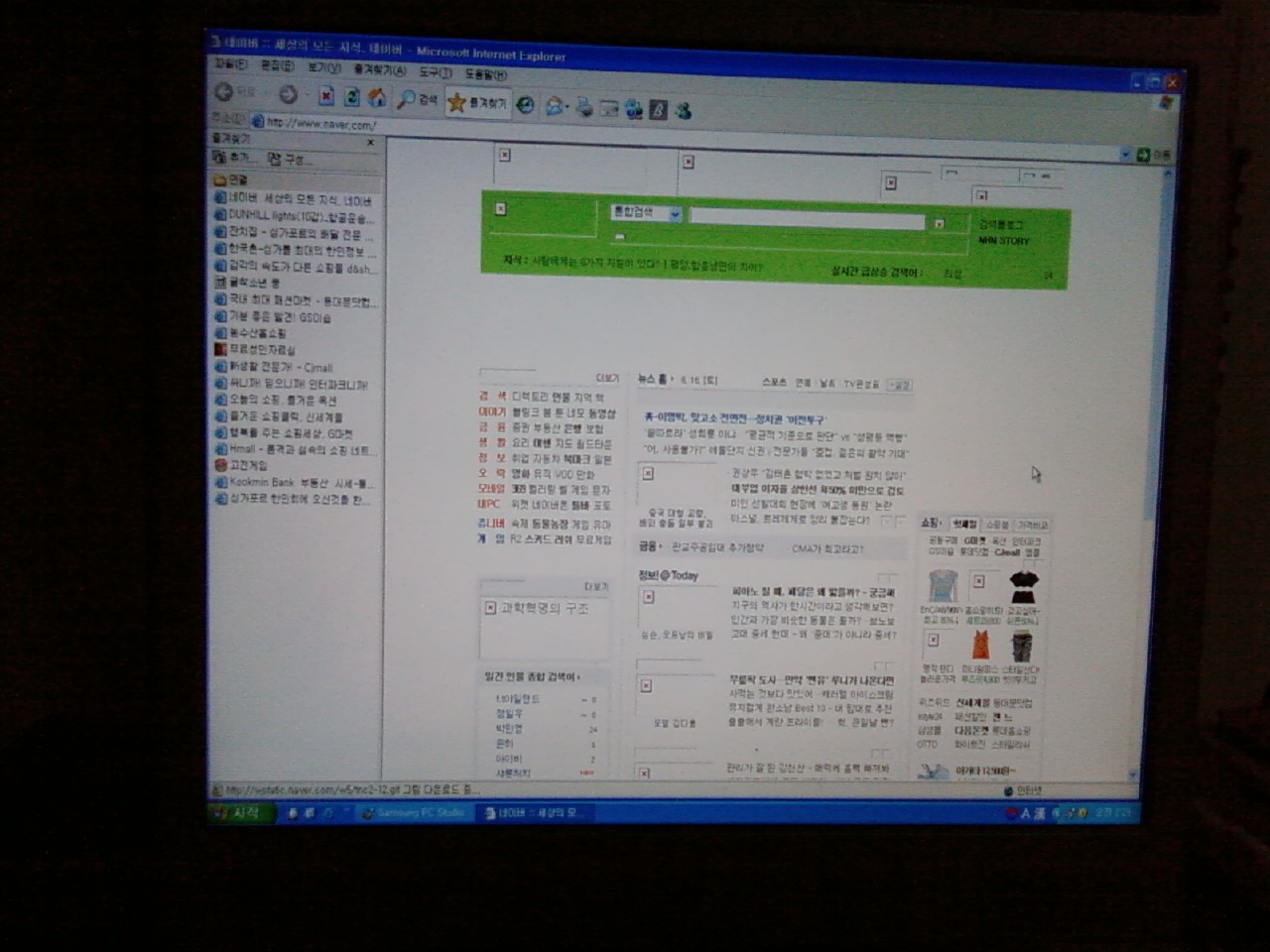The image size is (1270, 952).
Task: Go to the Home page icon
Action: [377, 98]
